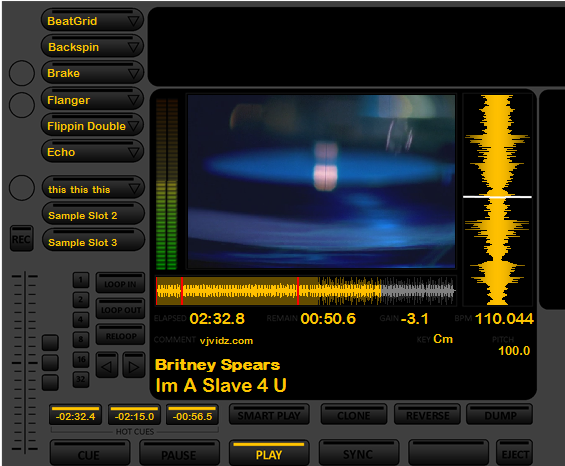Click the SYNC button

pyautogui.click(x=359, y=453)
